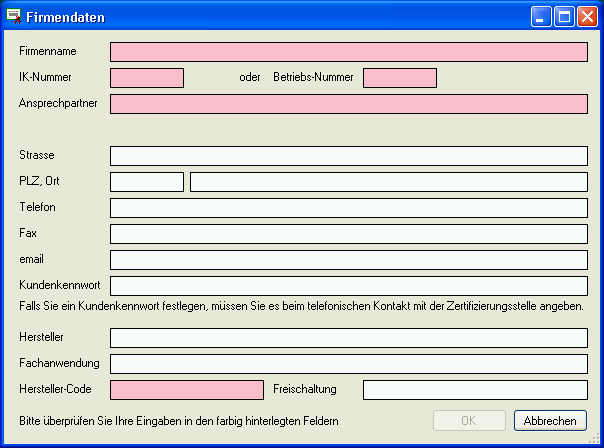Click the Ansprechpartner label
Viewport: 604px width, 448px height.
[58, 103]
